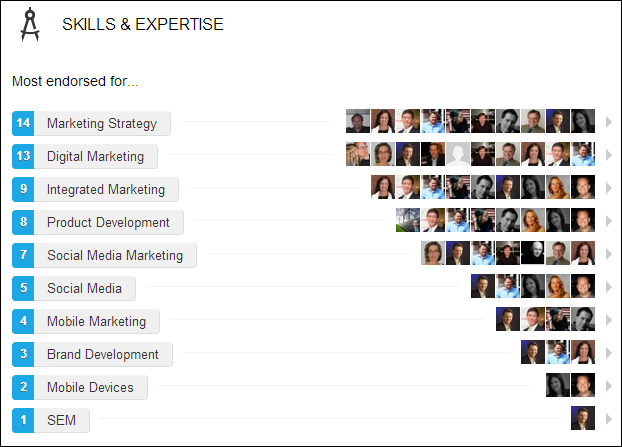Click the 13 endorsement count for Digital Marketing
Viewport: 622px width, 447px height.
pyautogui.click(x=23, y=156)
